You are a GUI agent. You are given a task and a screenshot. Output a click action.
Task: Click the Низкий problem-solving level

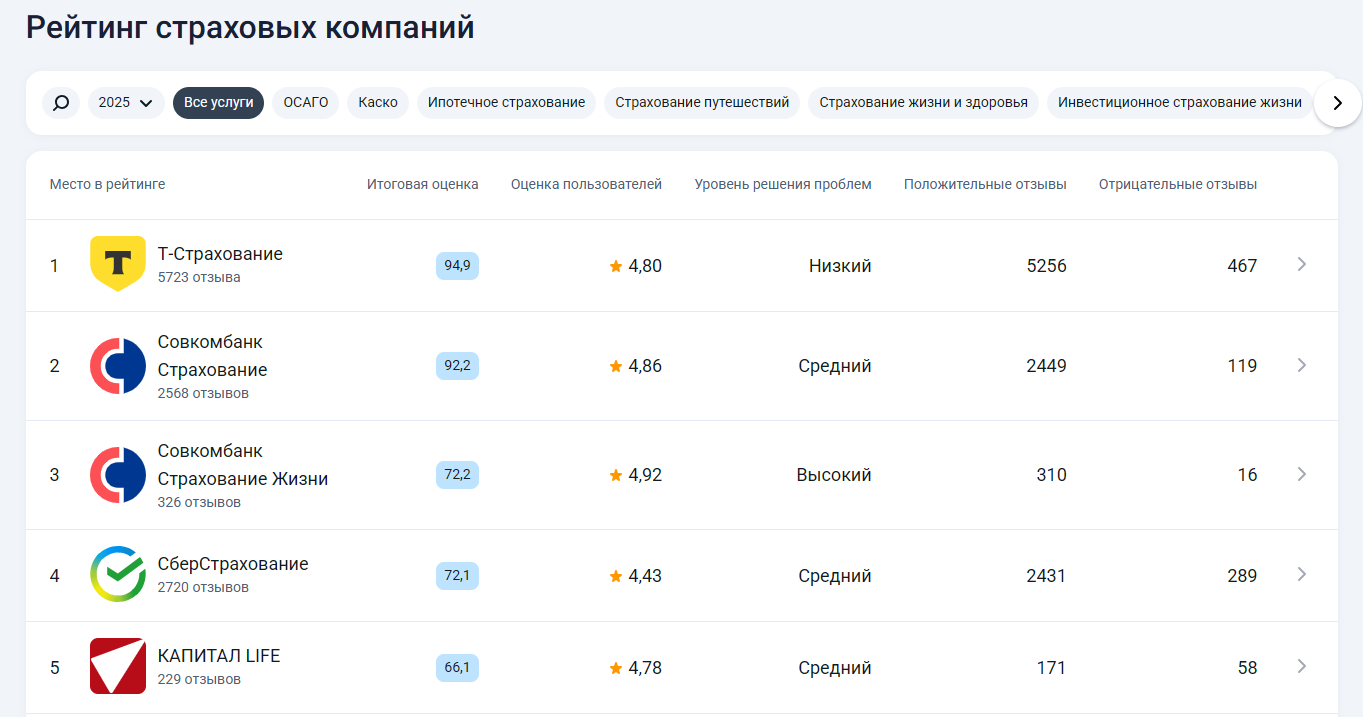[840, 266]
